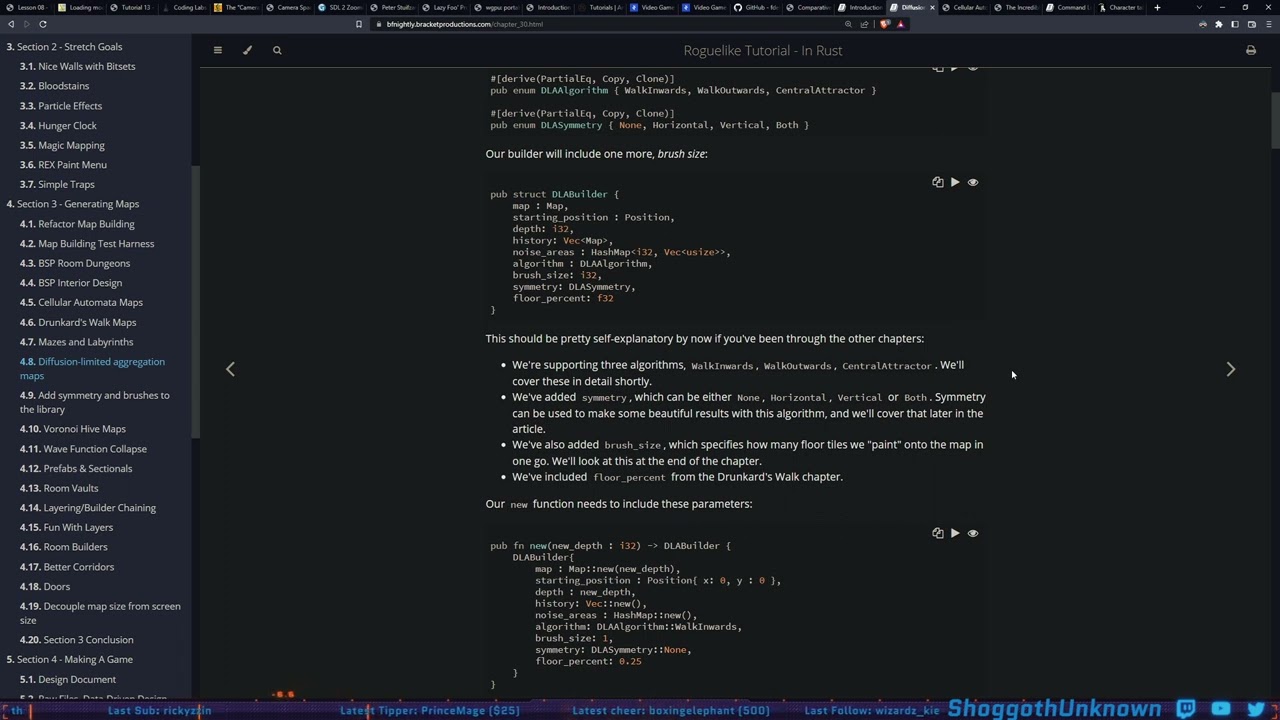Close the Diffusion-limited tab

[x=932, y=7]
